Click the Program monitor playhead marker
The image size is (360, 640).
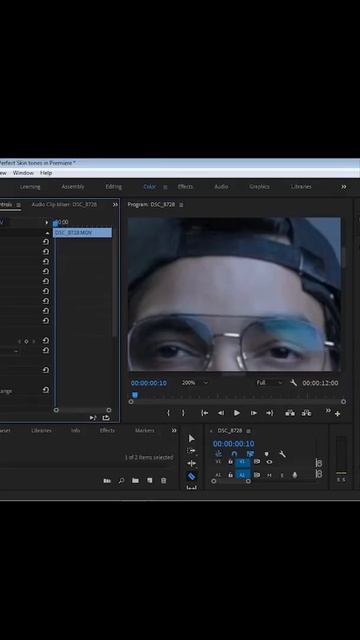pos(135,395)
